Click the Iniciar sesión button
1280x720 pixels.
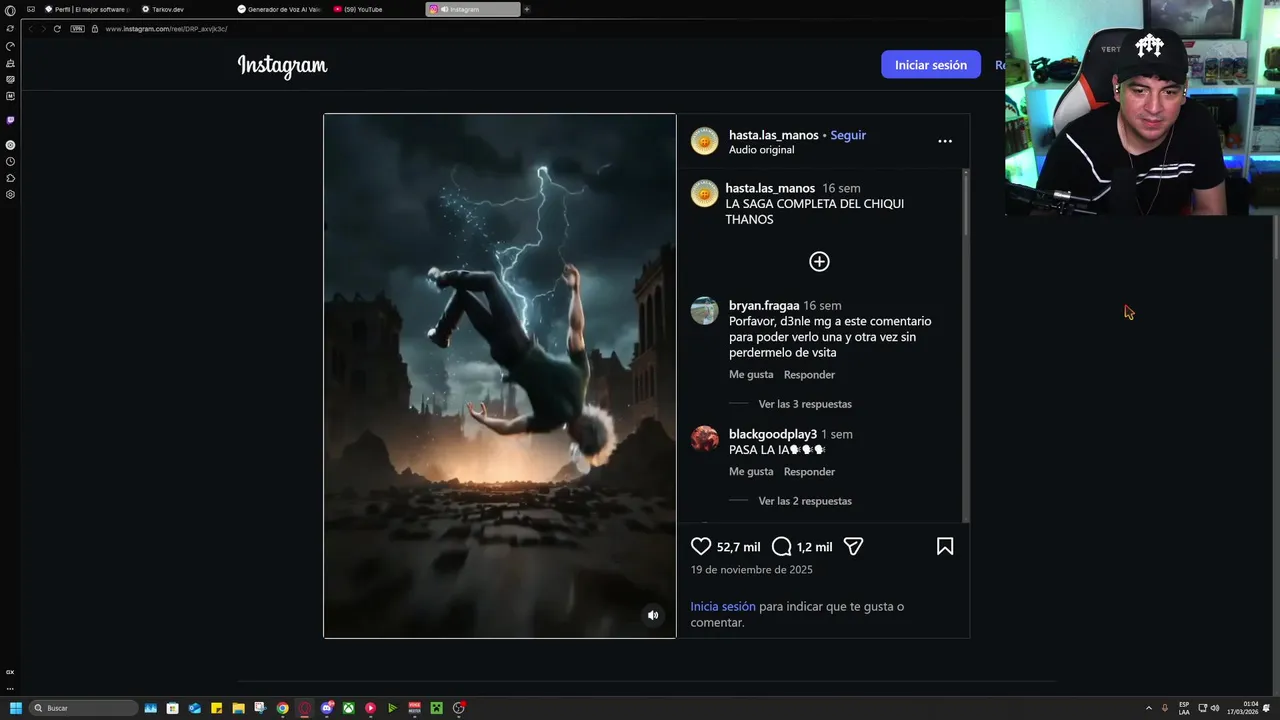point(931,65)
